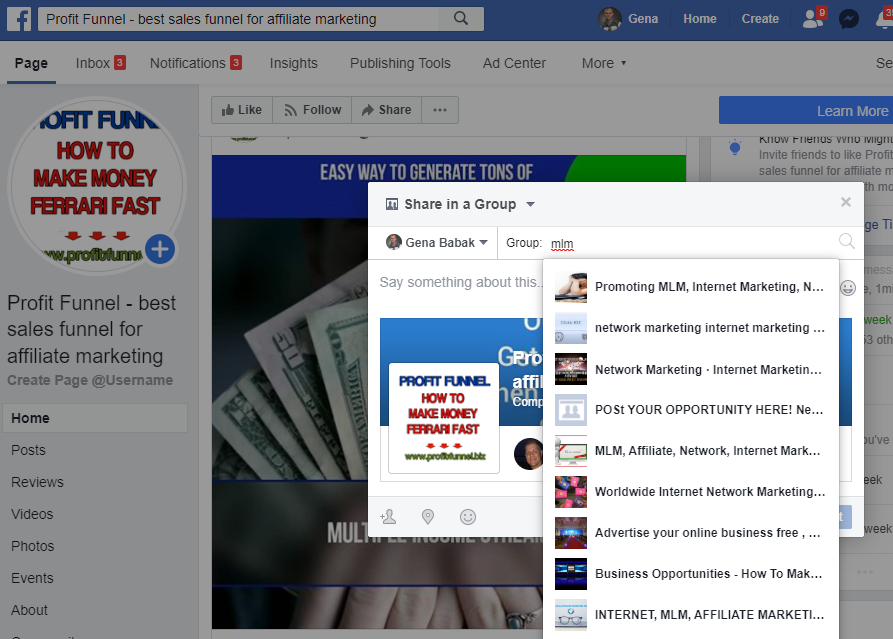This screenshot has width=893, height=639.
Task: Select Reviews in left sidebar
Action: (38, 482)
